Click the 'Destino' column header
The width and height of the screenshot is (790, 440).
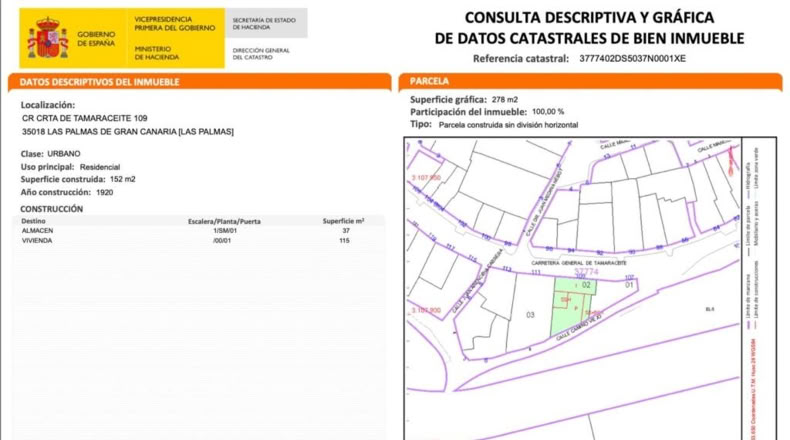33,221
